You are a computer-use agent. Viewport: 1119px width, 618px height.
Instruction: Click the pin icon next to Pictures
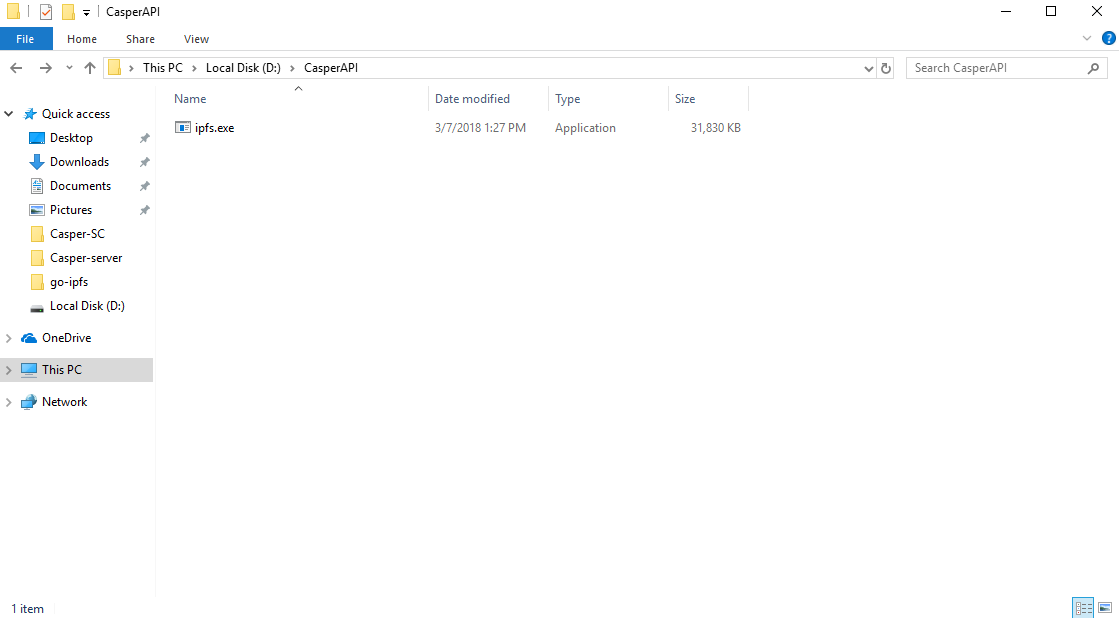[144, 210]
